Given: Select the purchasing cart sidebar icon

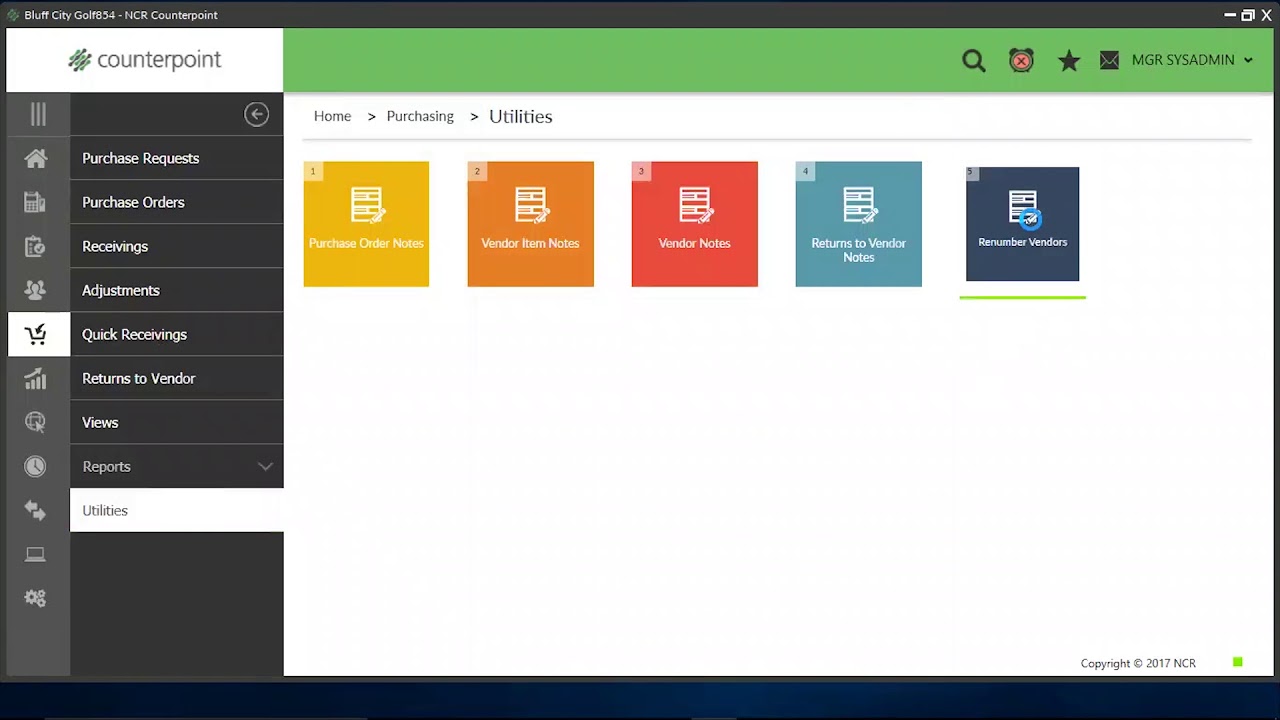Looking at the screenshot, I should point(36,334).
